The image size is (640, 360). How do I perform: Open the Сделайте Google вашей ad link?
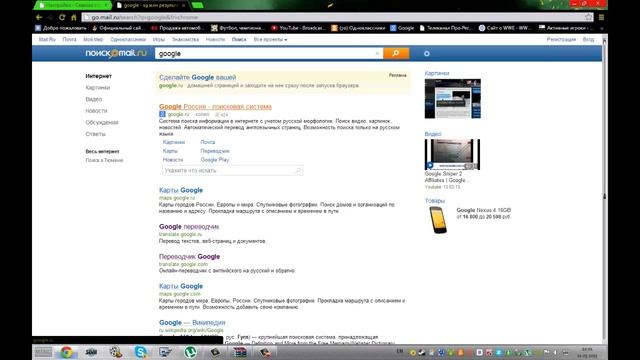tap(197, 77)
